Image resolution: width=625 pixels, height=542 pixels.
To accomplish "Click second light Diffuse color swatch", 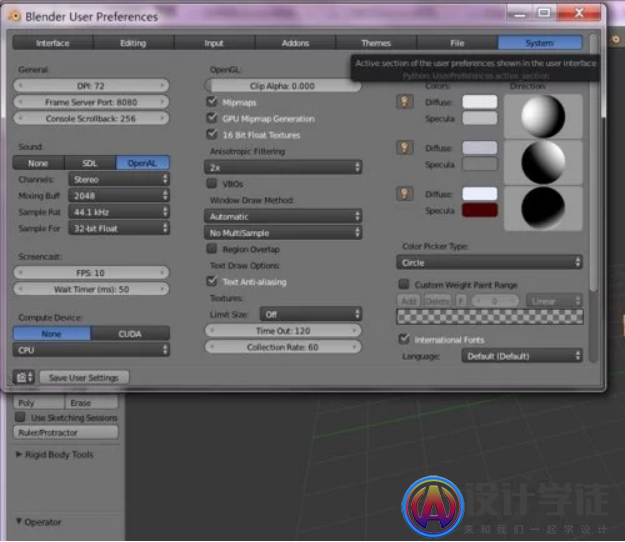I will point(480,148).
